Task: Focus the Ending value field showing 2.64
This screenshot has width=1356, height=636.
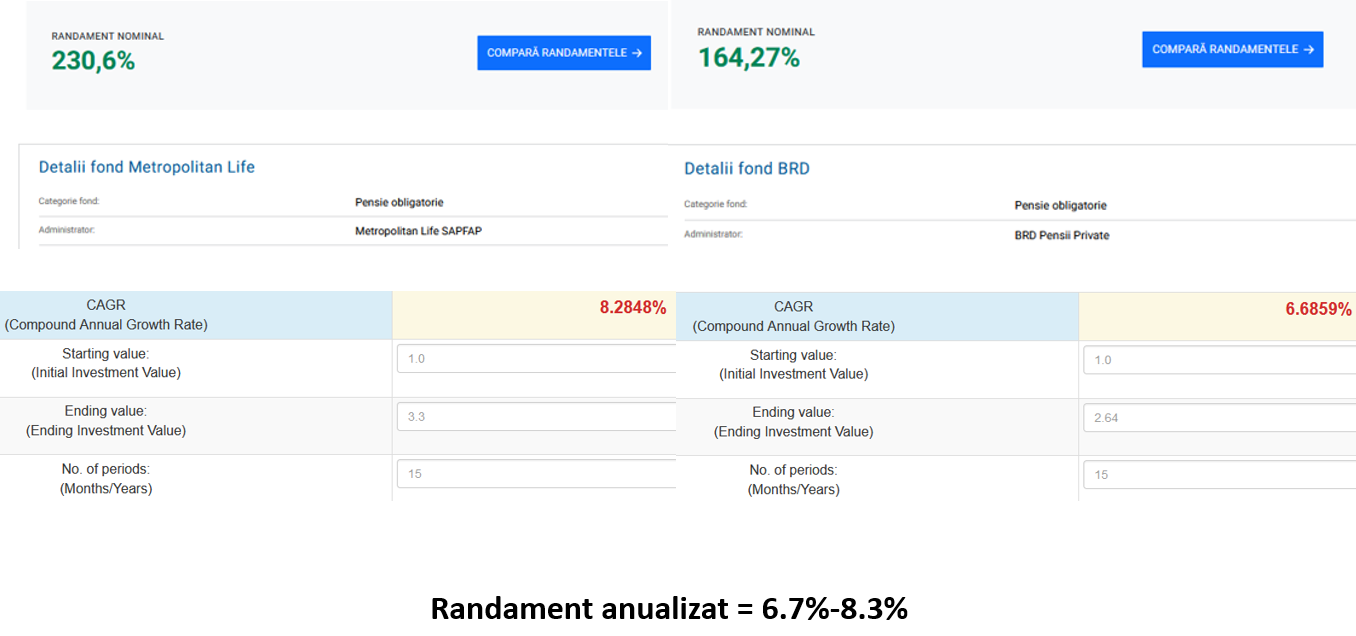Action: (1219, 418)
